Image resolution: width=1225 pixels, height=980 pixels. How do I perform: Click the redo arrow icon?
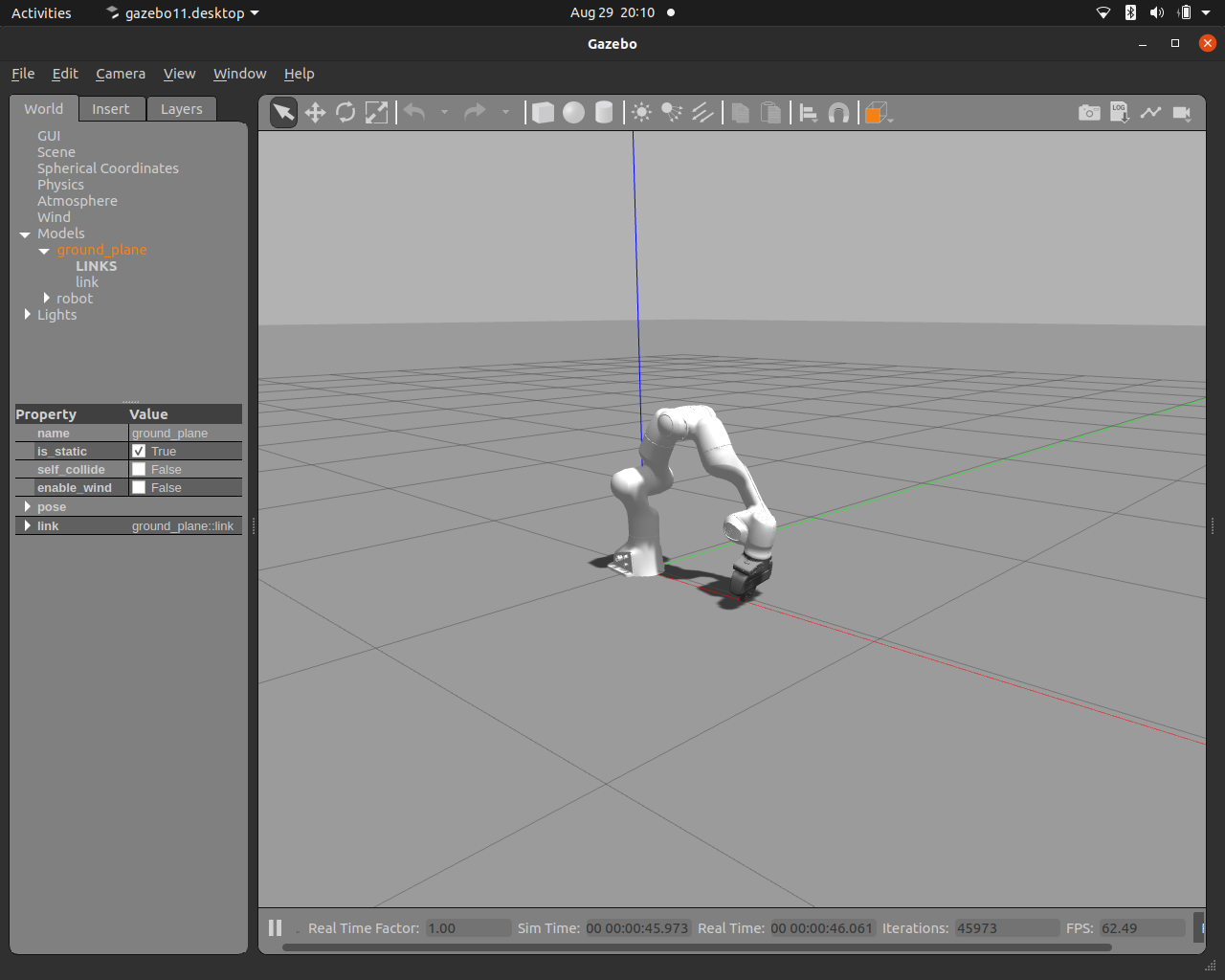coord(475,113)
